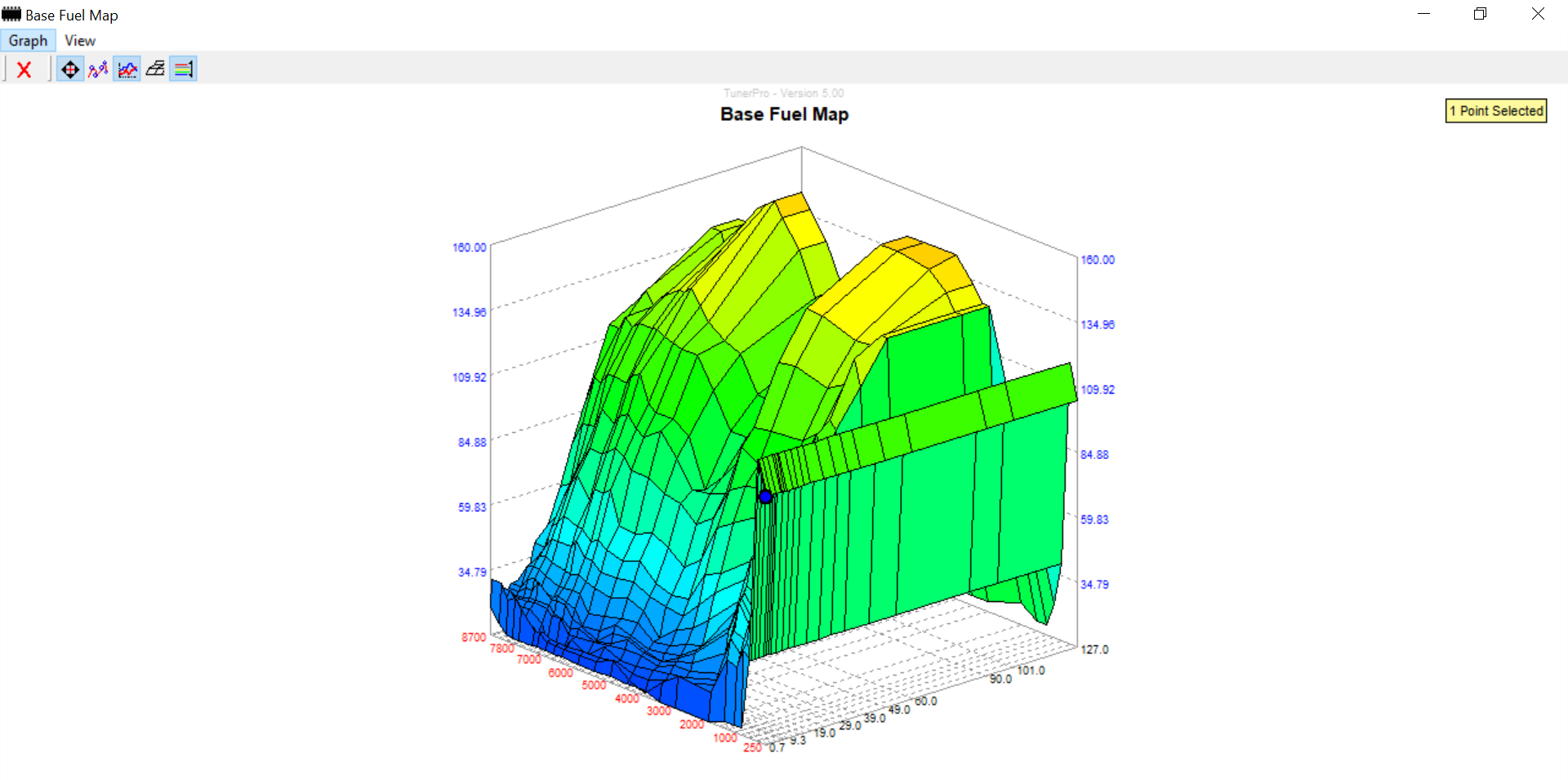This screenshot has height=780, width=1568.
Task: Click the 127.0 load axis label
Action: pos(1094,649)
